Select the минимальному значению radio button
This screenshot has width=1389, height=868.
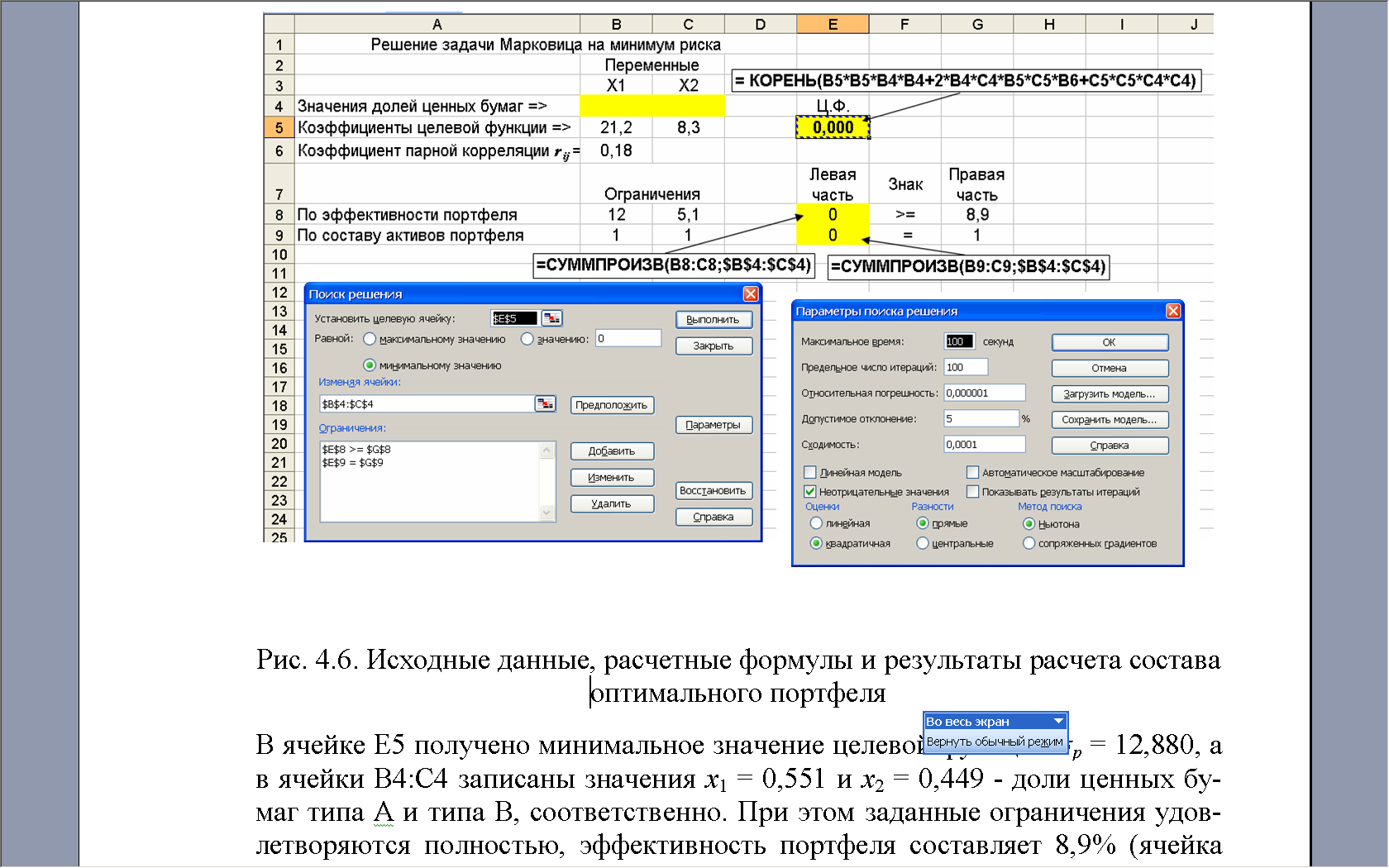pyautogui.click(x=370, y=365)
